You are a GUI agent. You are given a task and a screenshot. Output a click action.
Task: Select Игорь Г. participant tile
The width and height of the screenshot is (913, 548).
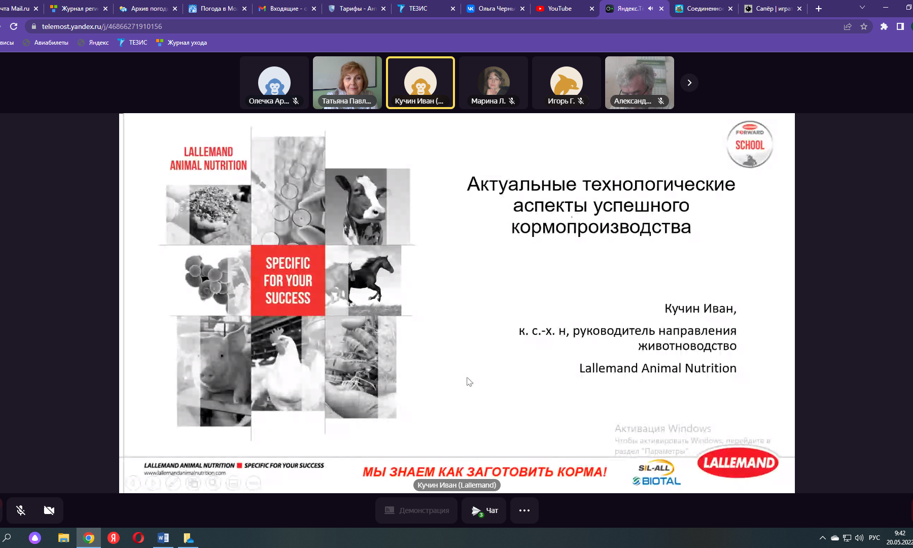click(x=566, y=83)
